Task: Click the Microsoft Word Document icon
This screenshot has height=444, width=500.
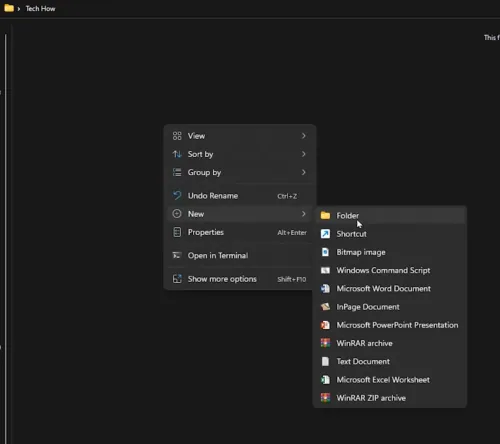Action: 325,289
